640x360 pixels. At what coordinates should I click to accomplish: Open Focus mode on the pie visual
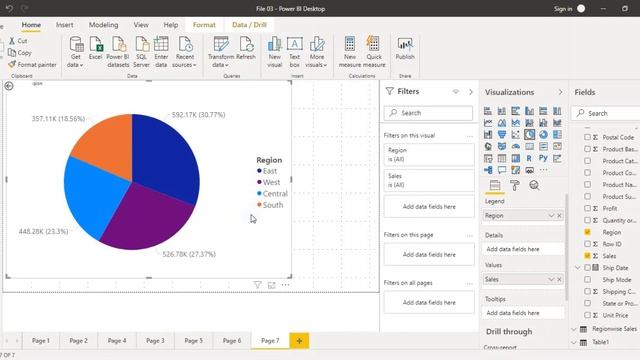click(x=271, y=285)
